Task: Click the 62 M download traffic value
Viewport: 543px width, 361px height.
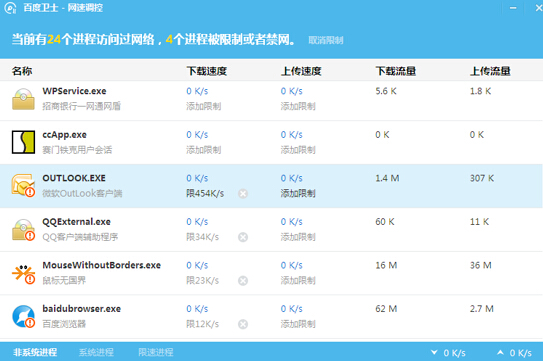Action: click(x=386, y=309)
